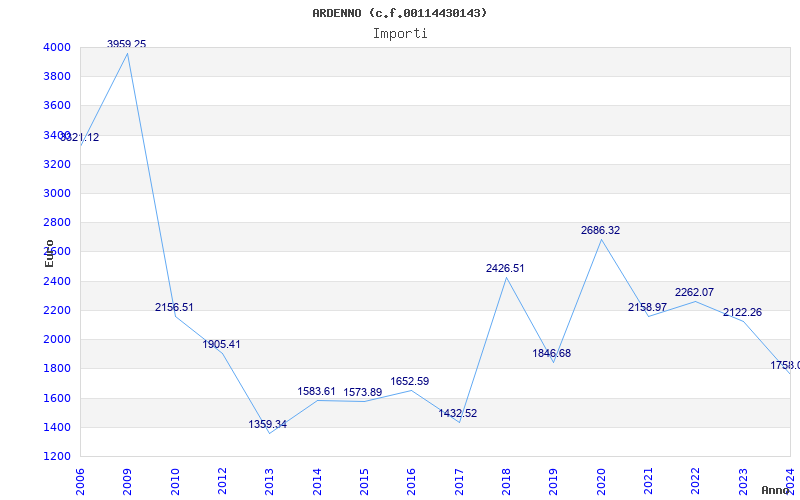Click the 1905.41 data label
800x500 pixels.
click(x=221, y=344)
